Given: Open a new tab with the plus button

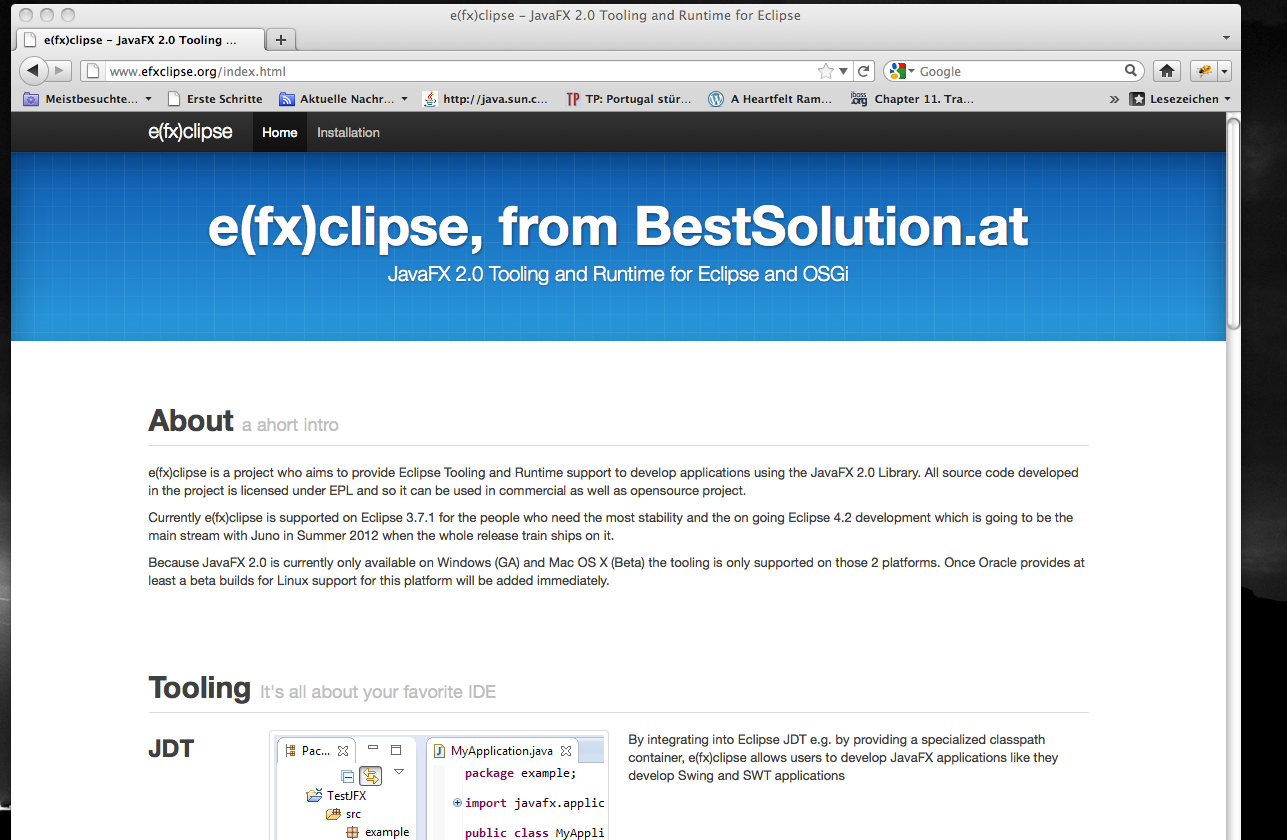Looking at the screenshot, I should coord(281,40).
